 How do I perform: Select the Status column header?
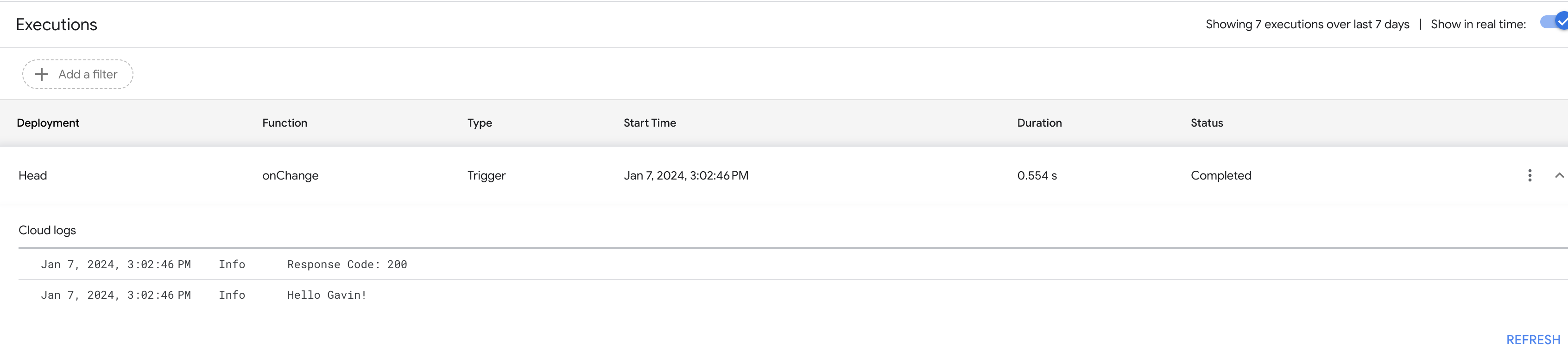pos(1206,123)
